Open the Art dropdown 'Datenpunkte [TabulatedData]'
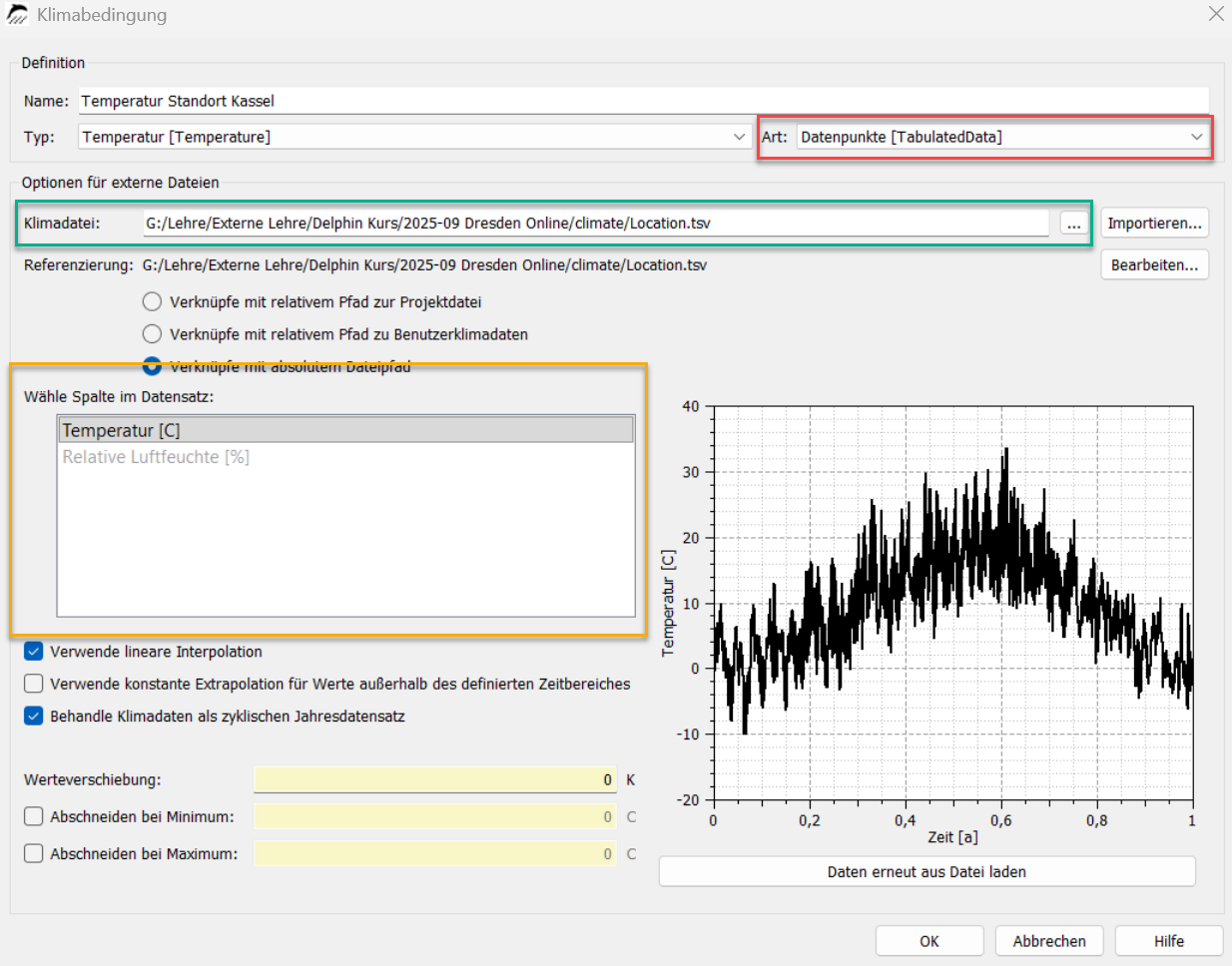The height and width of the screenshot is (966, 1232). [x=1002, y=137]
